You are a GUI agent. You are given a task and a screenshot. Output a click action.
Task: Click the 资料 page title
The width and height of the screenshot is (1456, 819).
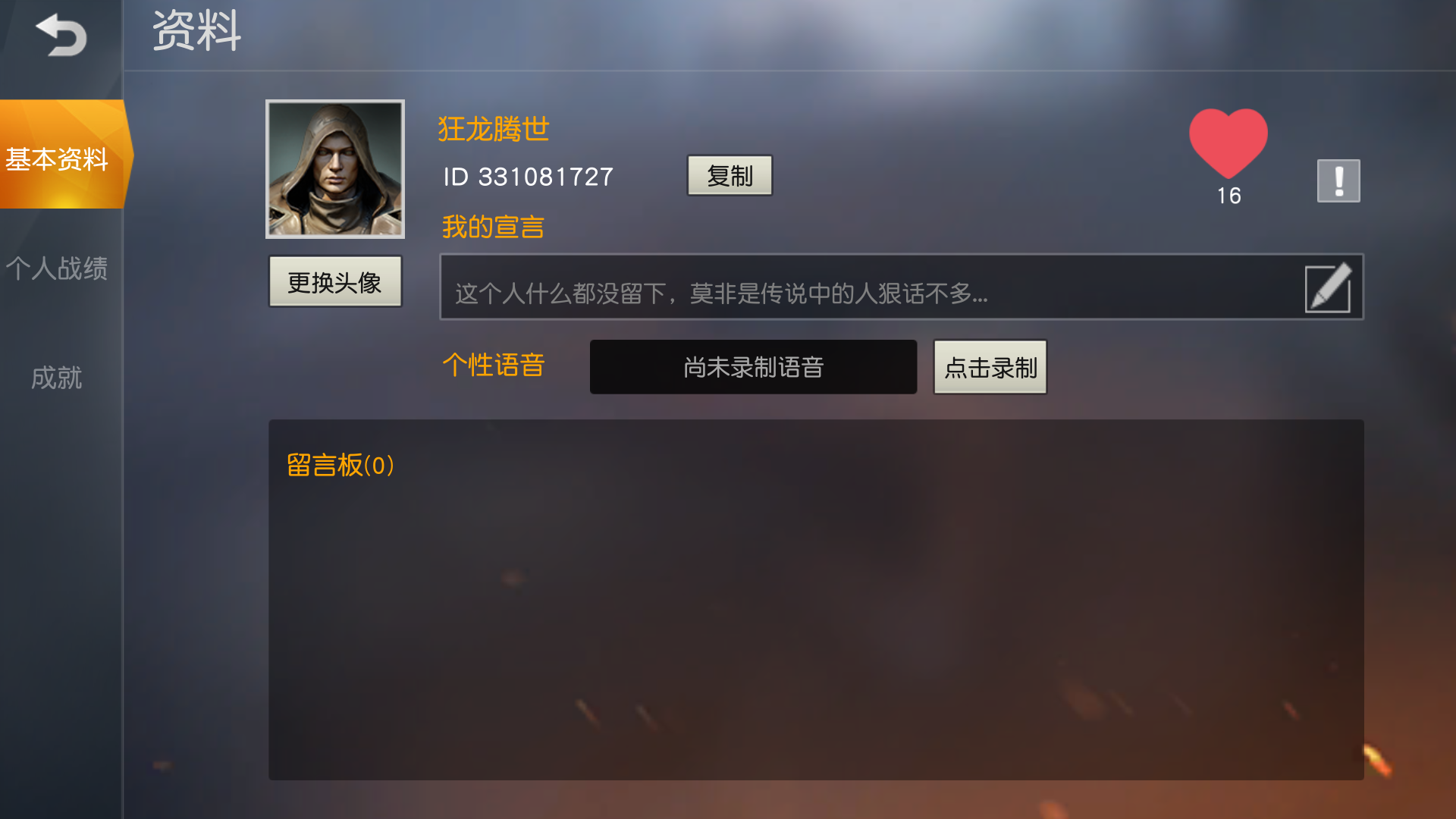coord(197,31)
